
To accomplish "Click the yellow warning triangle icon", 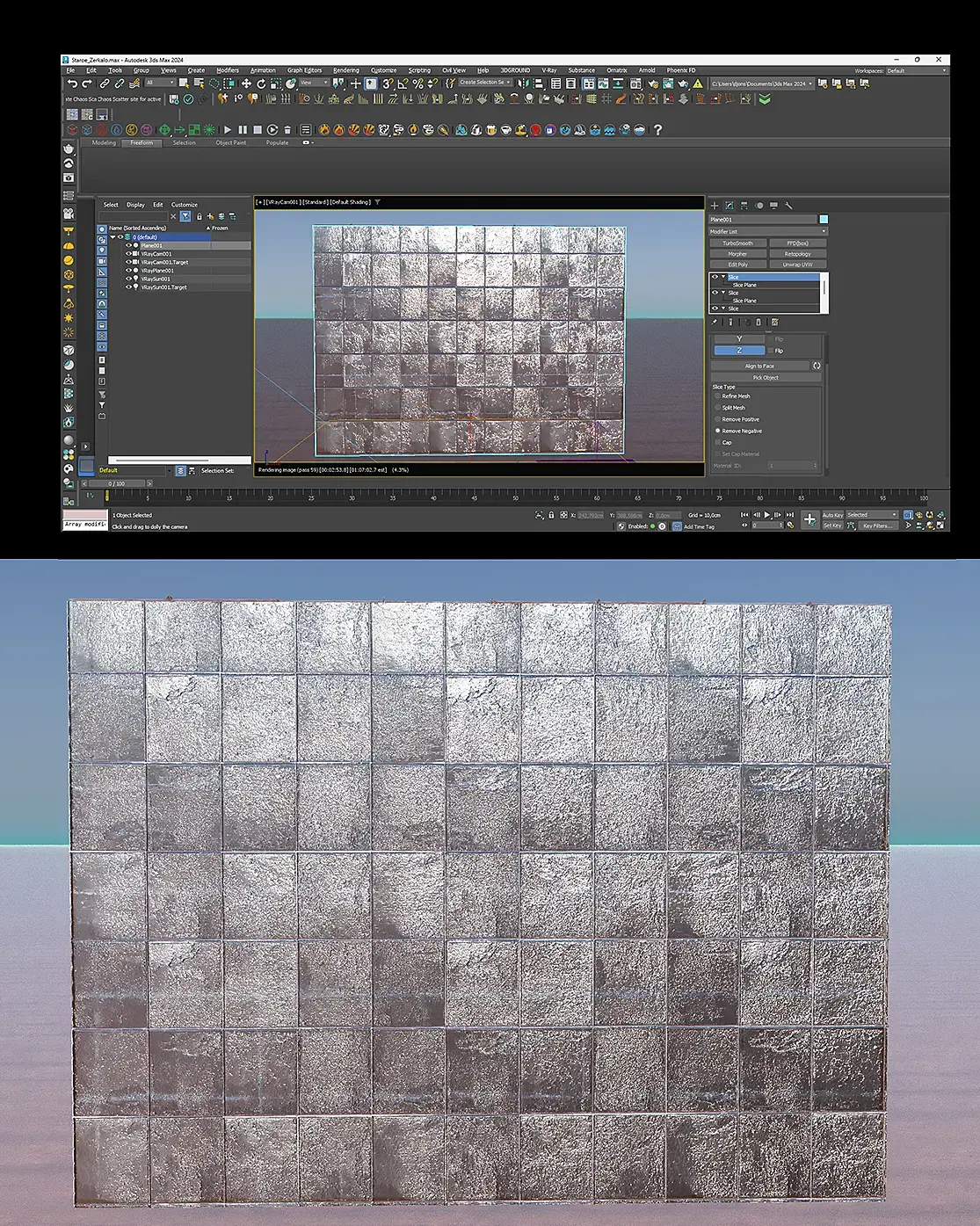I will [698, 83].
